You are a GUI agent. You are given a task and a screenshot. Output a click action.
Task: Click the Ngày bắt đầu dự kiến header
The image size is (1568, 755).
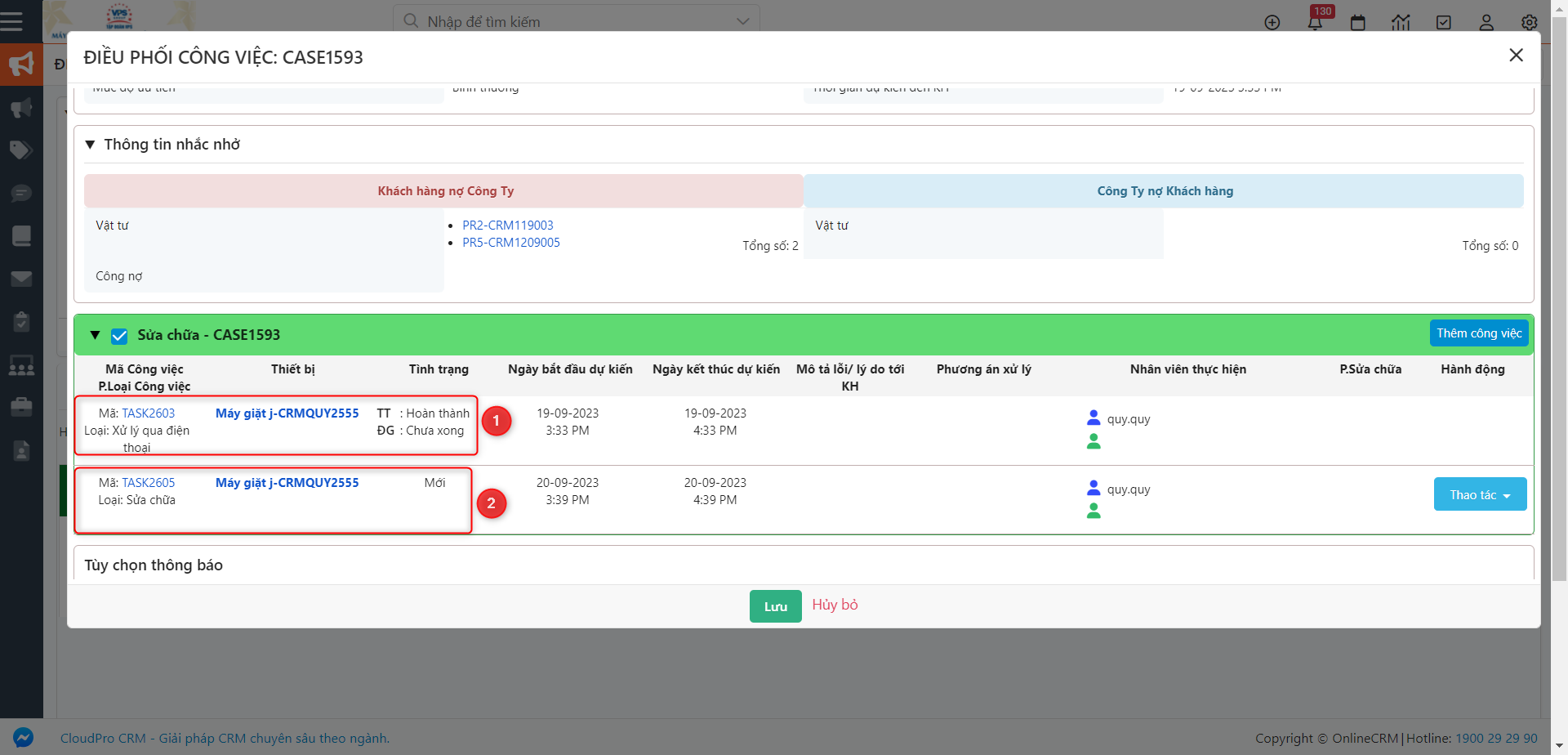pos(570,369)
